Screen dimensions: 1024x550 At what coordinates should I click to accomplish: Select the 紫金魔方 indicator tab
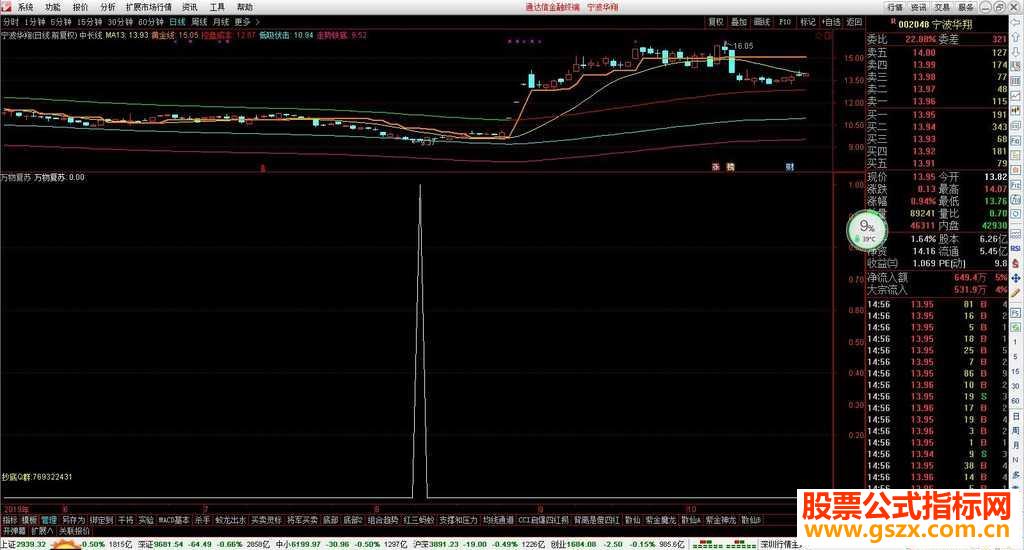tap(661, 521)
